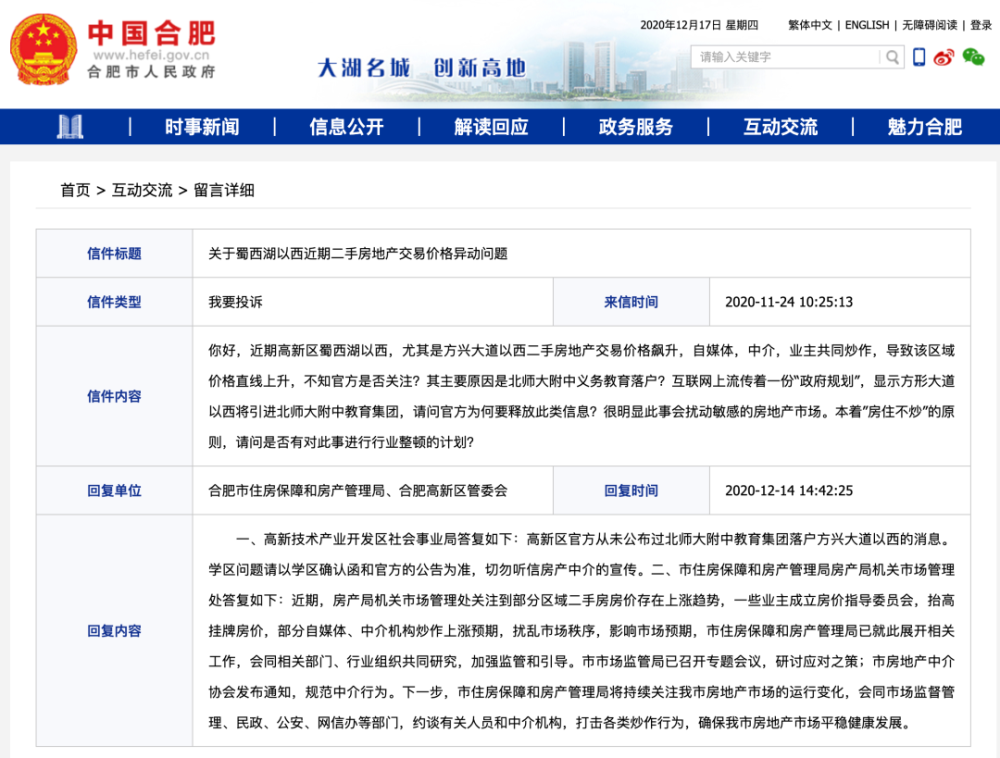
Task: Open the 信息公开 navigation menu
Action: [346, 127]
